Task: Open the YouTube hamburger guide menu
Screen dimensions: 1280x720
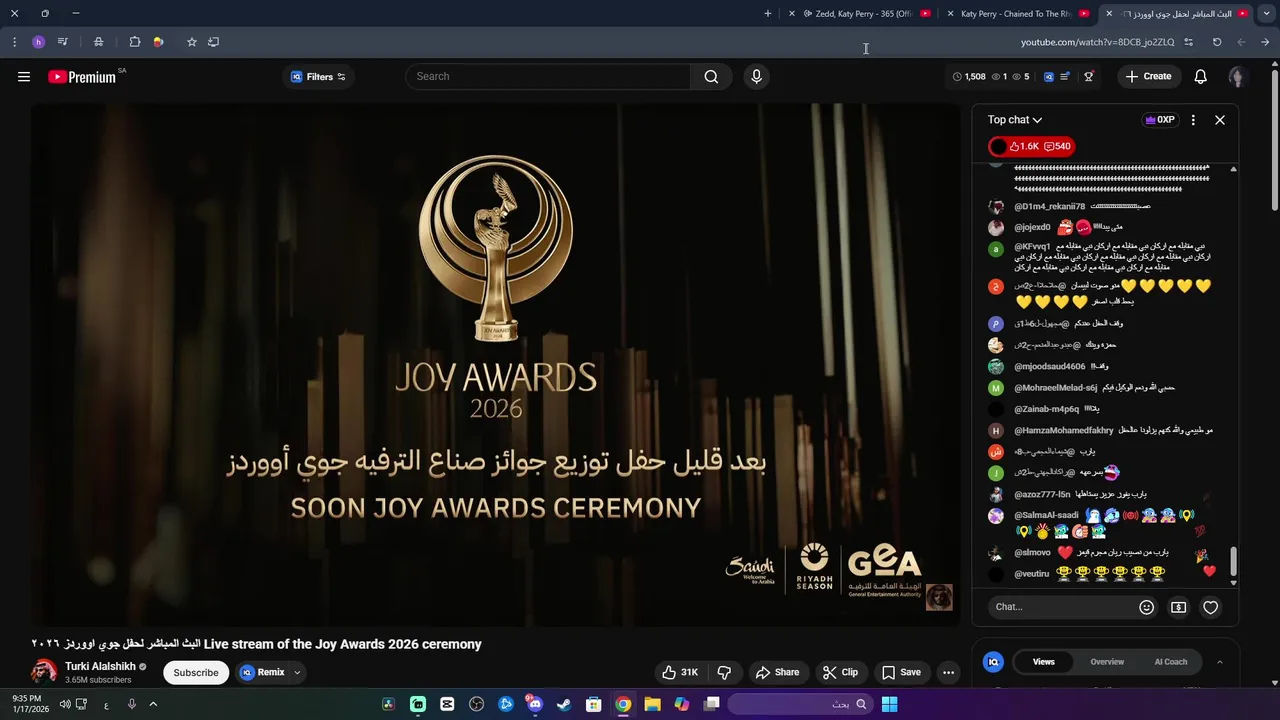Action: coord(24,76)
